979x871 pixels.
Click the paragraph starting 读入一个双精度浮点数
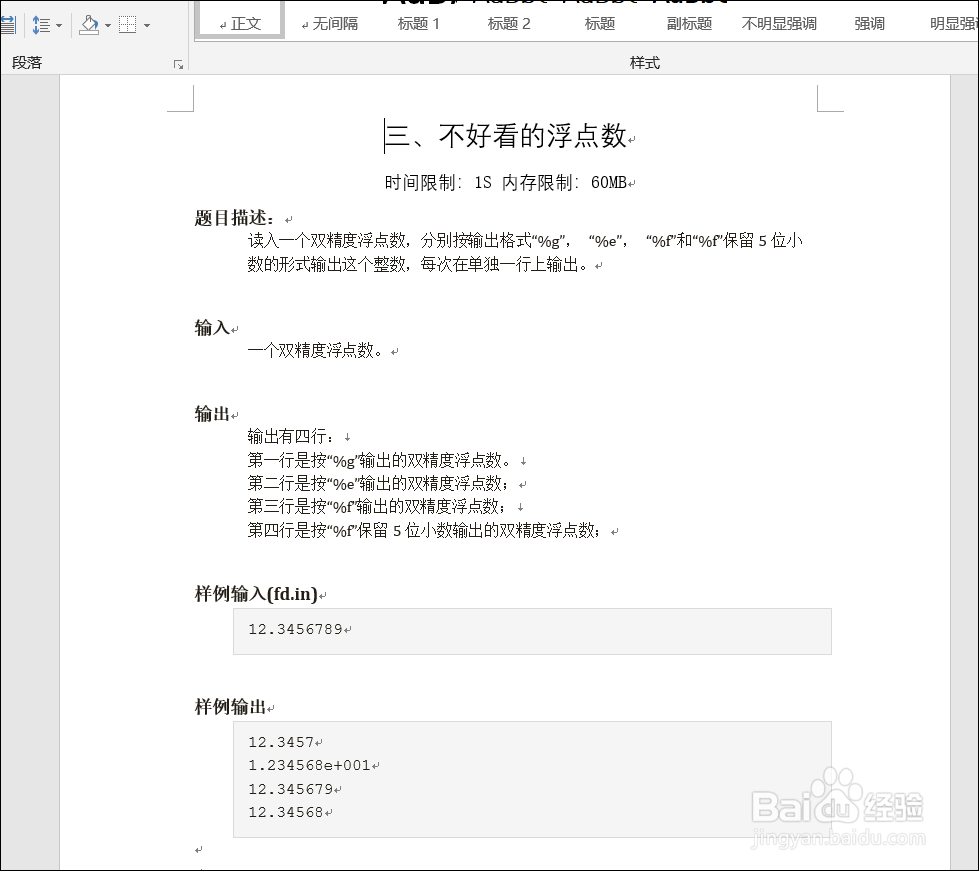[525, 240]
